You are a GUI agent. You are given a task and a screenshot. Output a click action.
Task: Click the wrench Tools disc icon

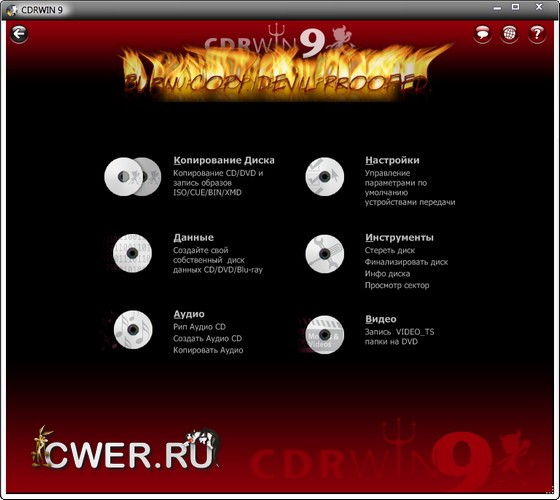325,254
